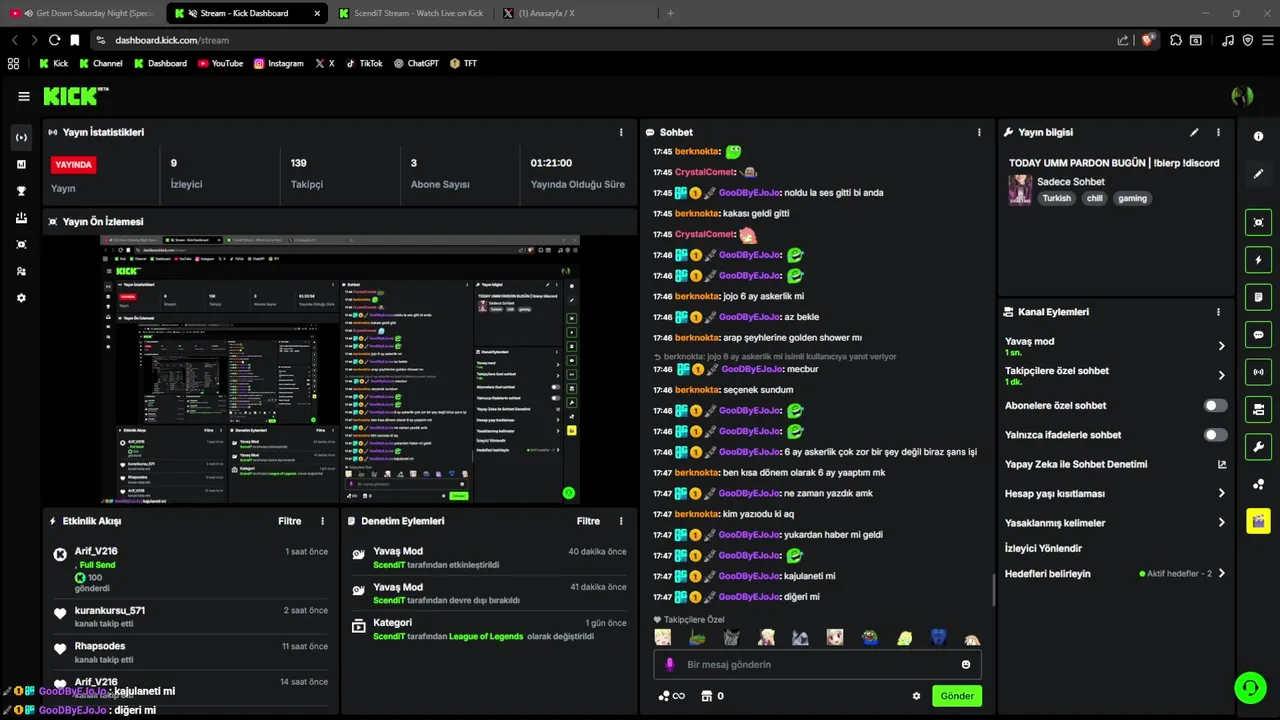This screenshot has width=1280, height=720.
Task: Open three-dot menu of Kanal Eylemleri panel
Action: click(x=1218, y=312)
